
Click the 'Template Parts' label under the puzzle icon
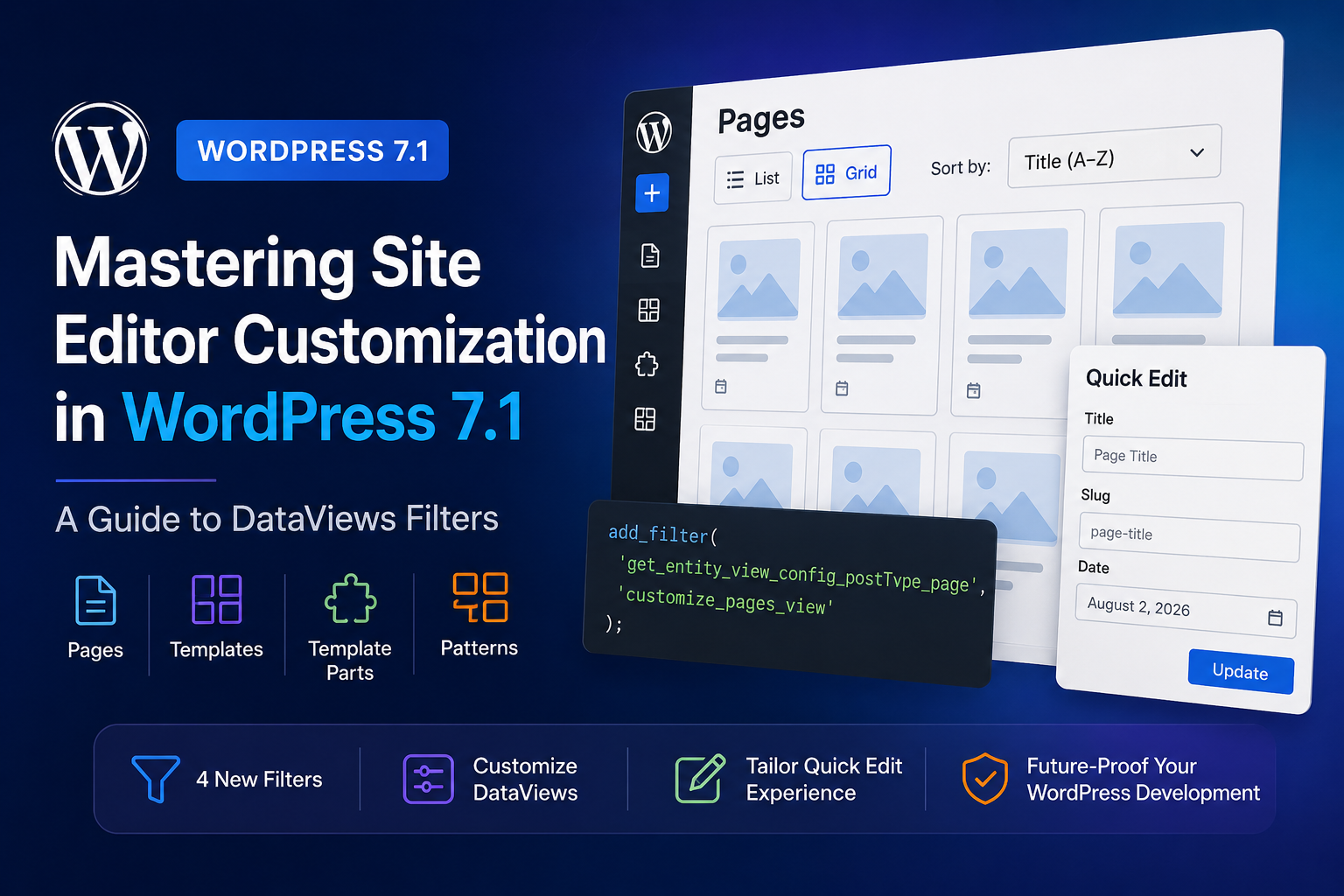pyautogui.click(x=350, y=661)
